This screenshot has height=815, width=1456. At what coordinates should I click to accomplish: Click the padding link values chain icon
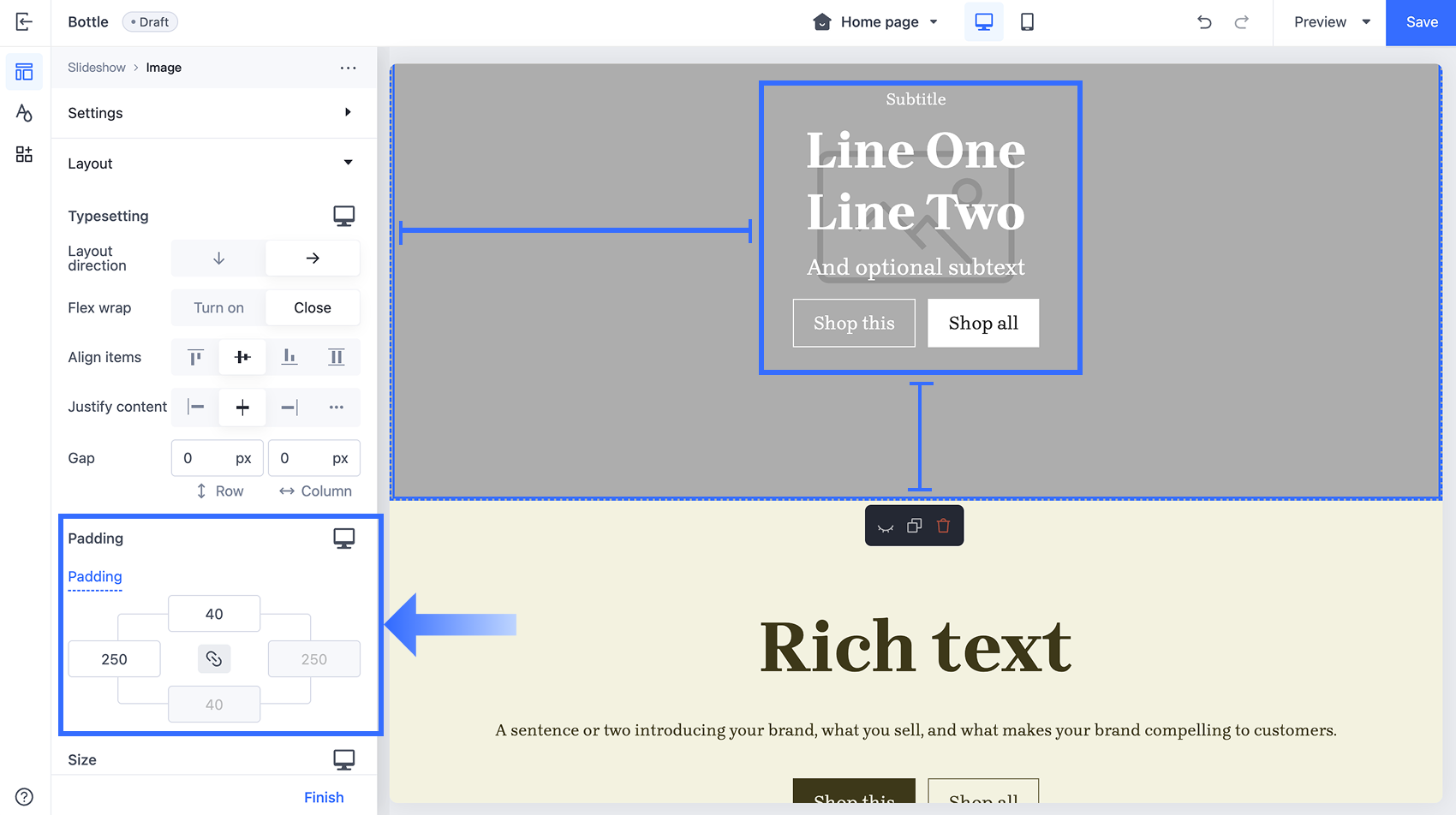(214, 658)
